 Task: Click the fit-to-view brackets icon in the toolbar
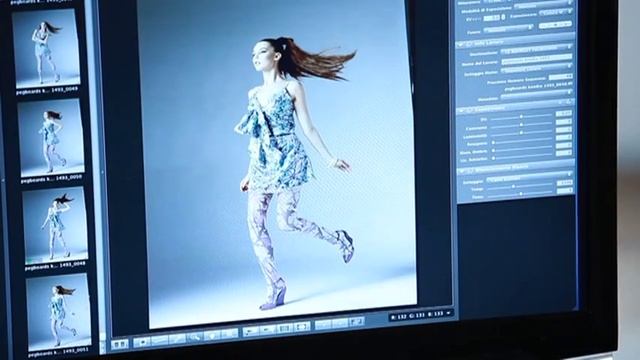click(x=302, y=327)
